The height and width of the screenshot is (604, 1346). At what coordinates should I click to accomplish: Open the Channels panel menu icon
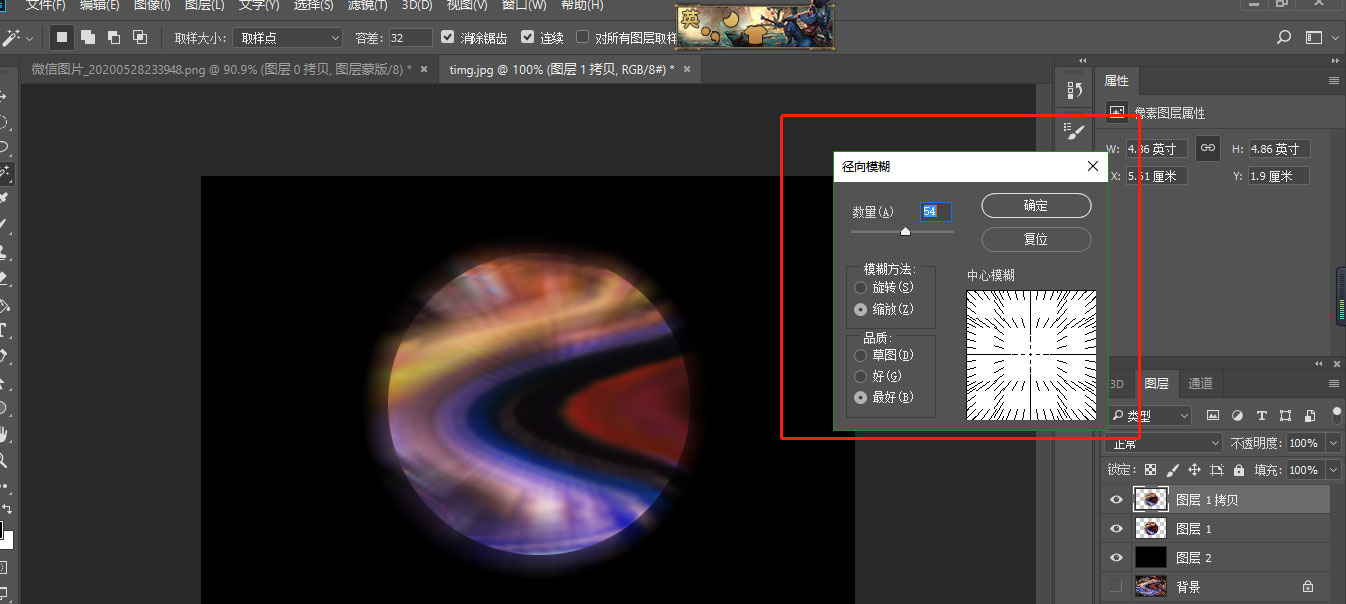[1334, 384]
